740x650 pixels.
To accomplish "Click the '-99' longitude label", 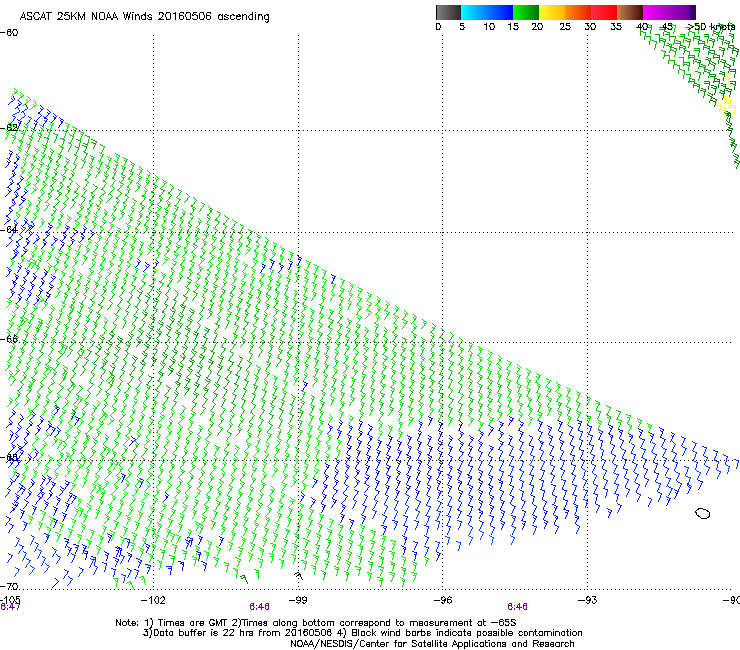I will 298,600.
